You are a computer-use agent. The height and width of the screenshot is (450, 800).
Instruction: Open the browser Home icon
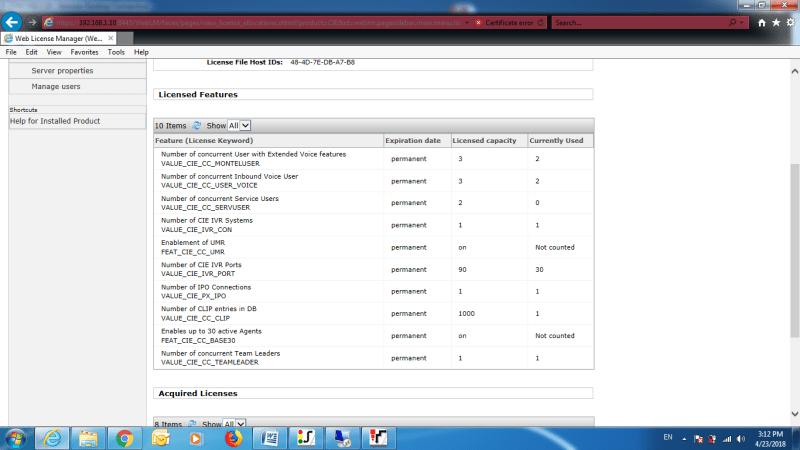762,22
